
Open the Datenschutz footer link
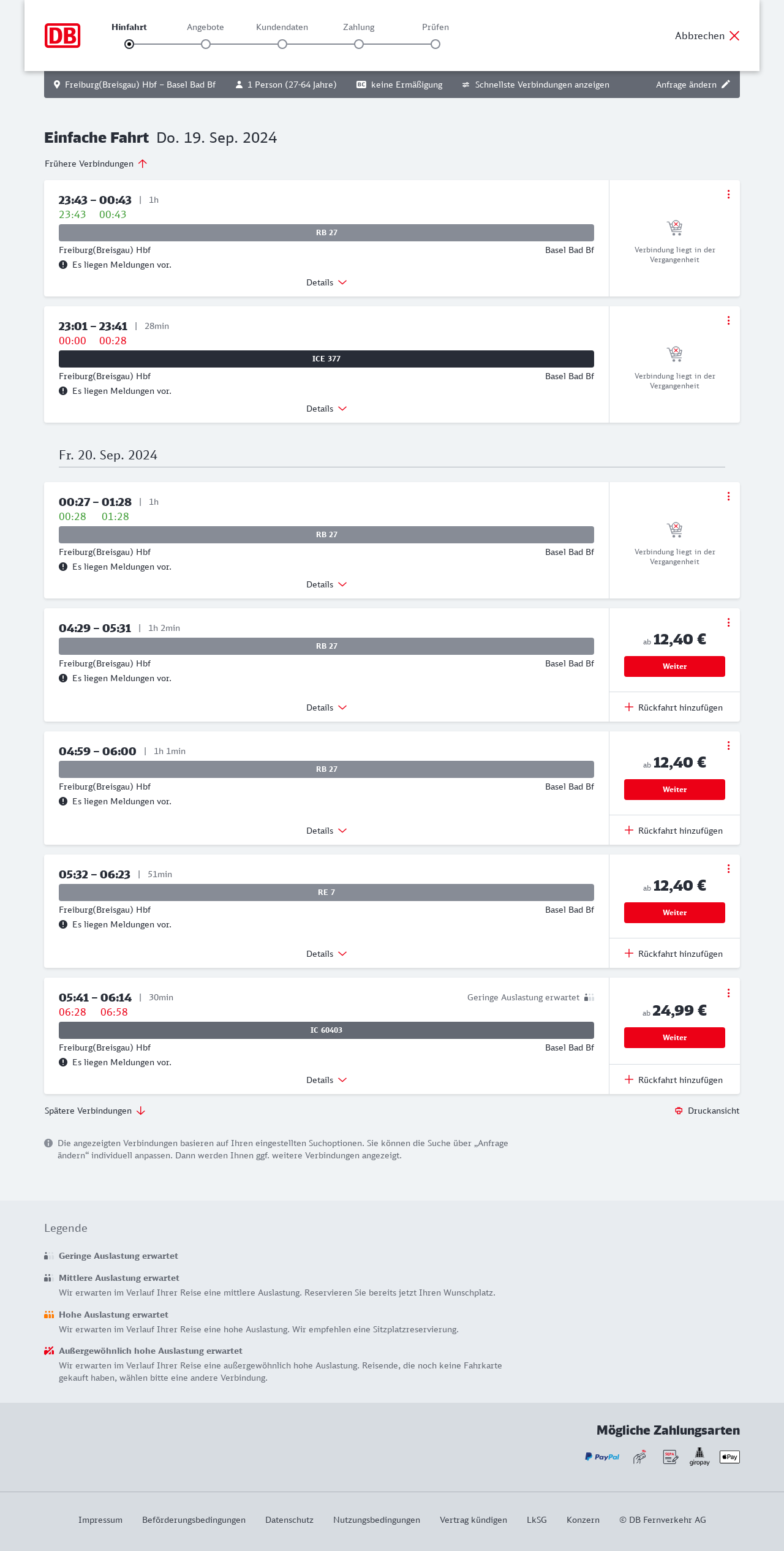point(289,1520)
